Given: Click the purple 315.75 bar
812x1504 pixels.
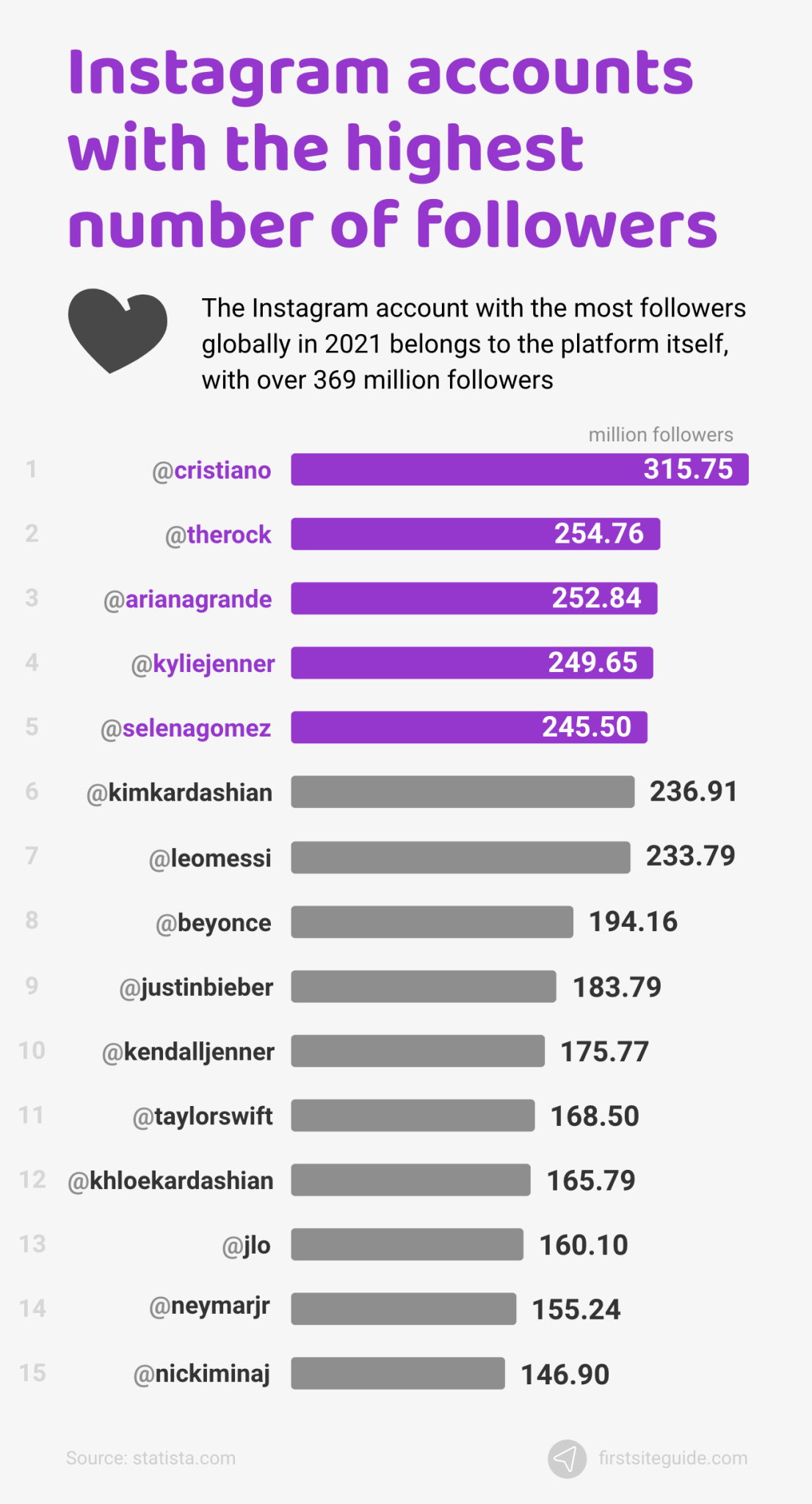Looking at the screenshot, I should pos(519,470).
